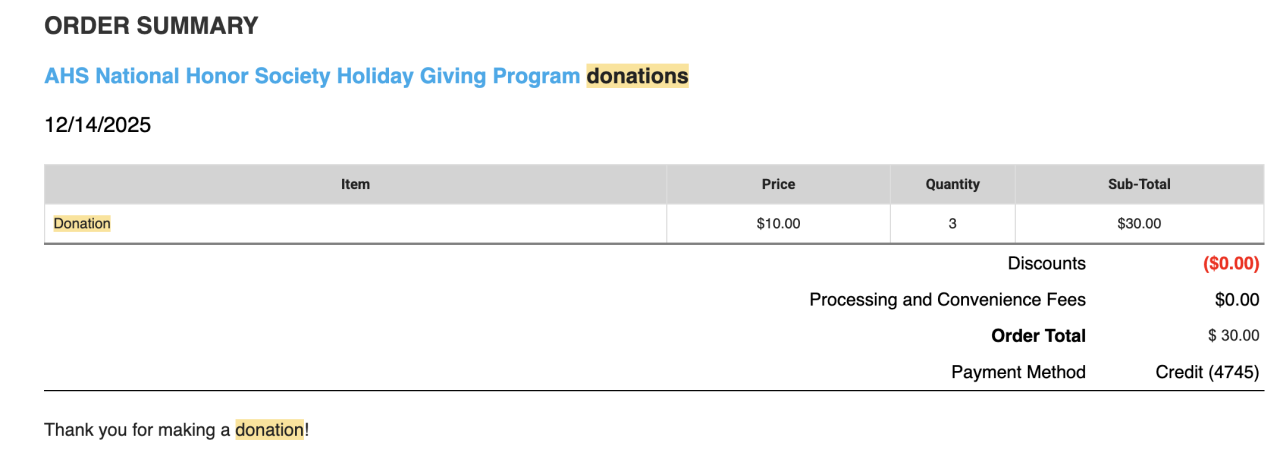Click the quantity value 3
This screenshot has height=459, width=1280.
[x=952, y=224]
